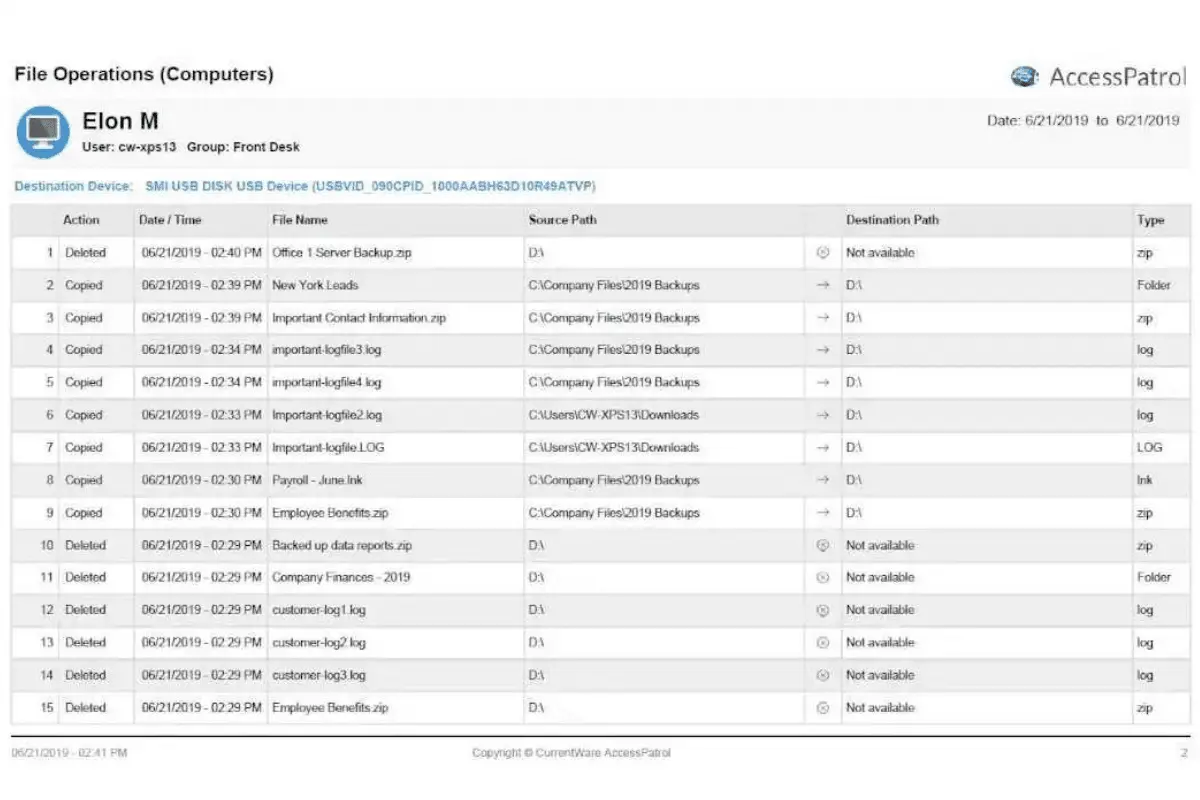Click the Type column header

pos(1150,220)
